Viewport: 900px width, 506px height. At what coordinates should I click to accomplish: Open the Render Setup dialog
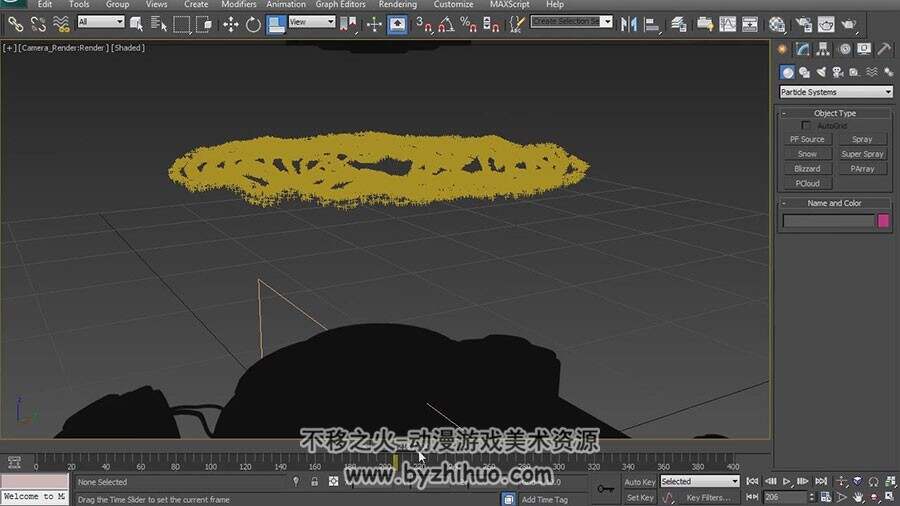coord(804,24)
